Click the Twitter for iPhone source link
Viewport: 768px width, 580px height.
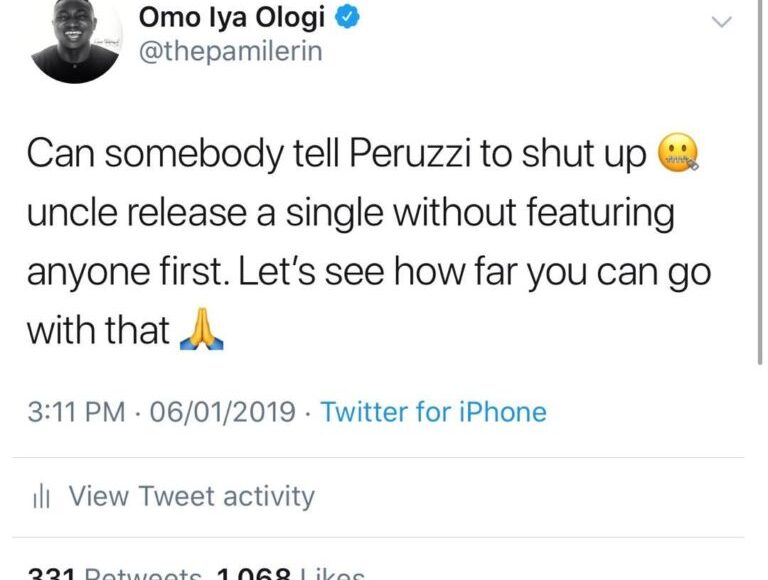433,412
